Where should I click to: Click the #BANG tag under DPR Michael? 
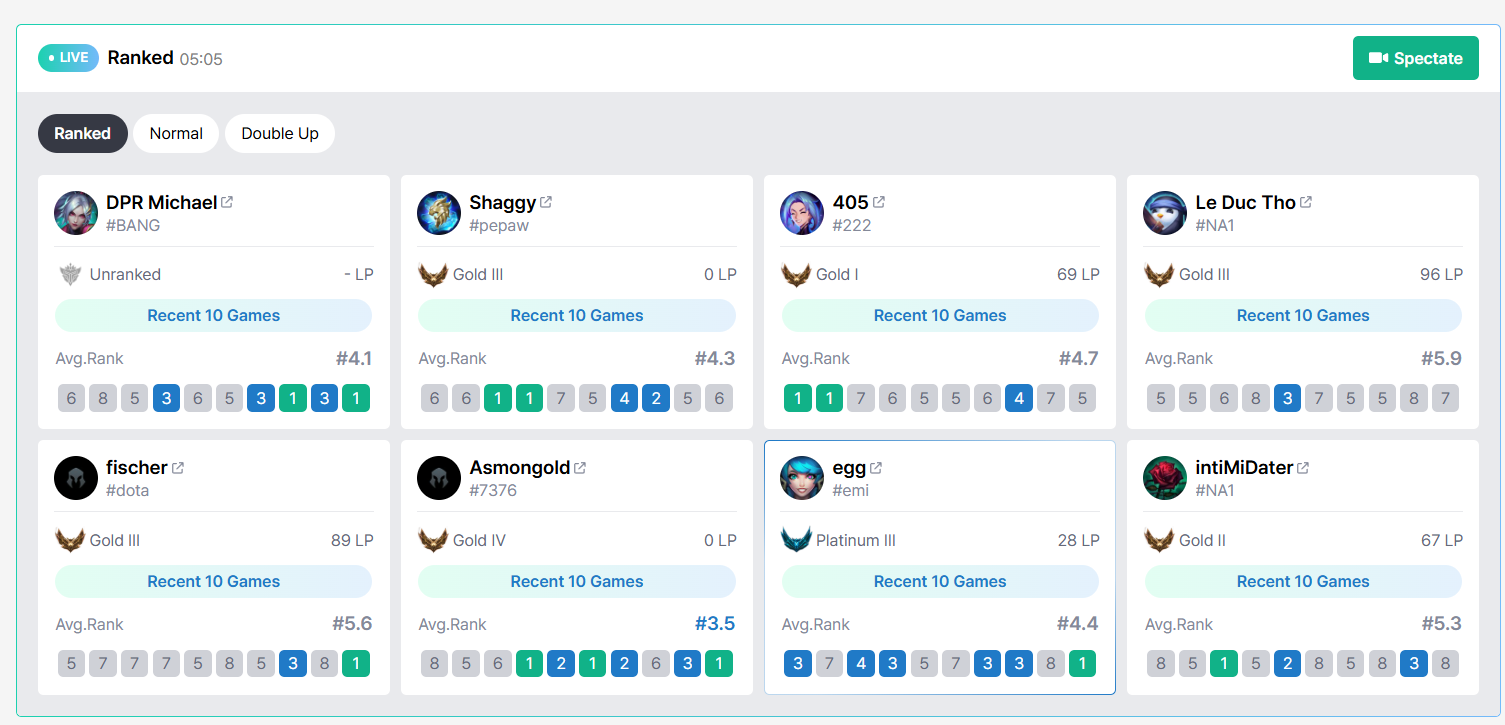(133, 225)
